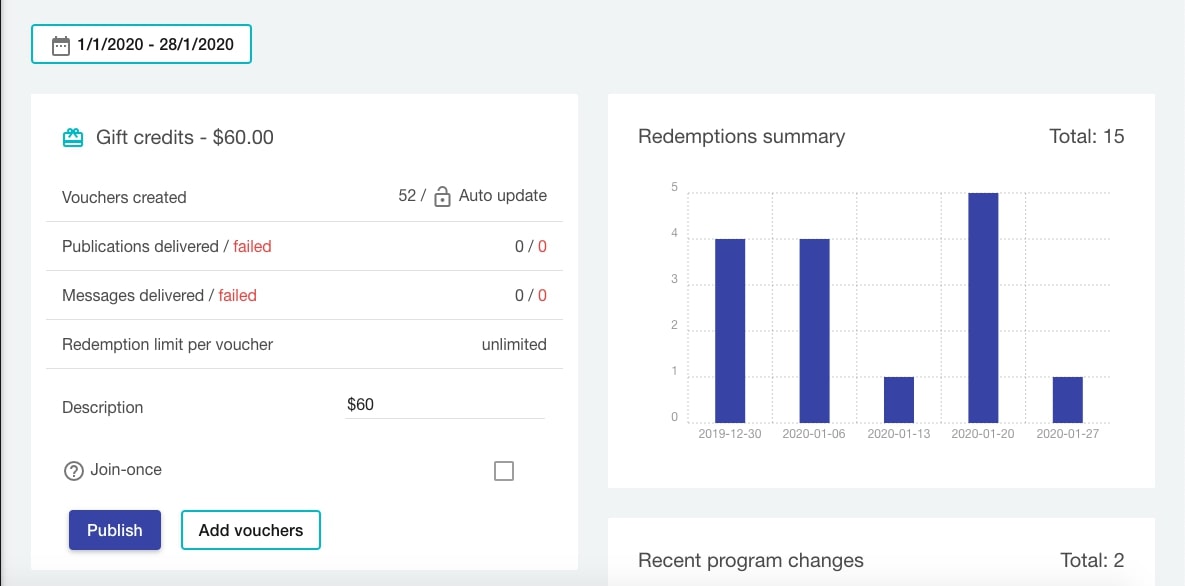Click the lock icon next to Auto update
1185x586 pixels.
click(442, 196)
